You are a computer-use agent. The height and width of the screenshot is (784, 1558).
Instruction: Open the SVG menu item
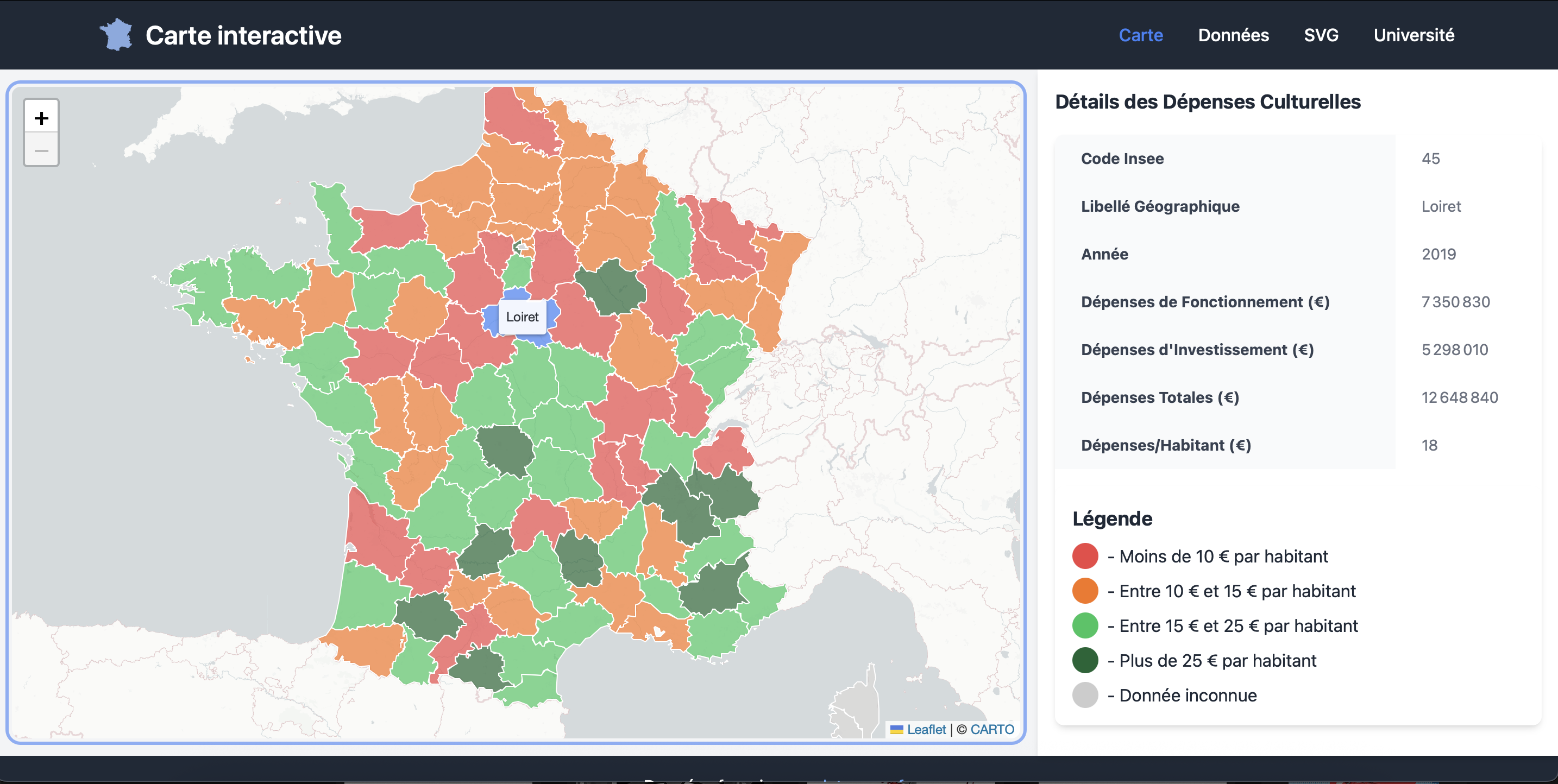click(1321, 35)
